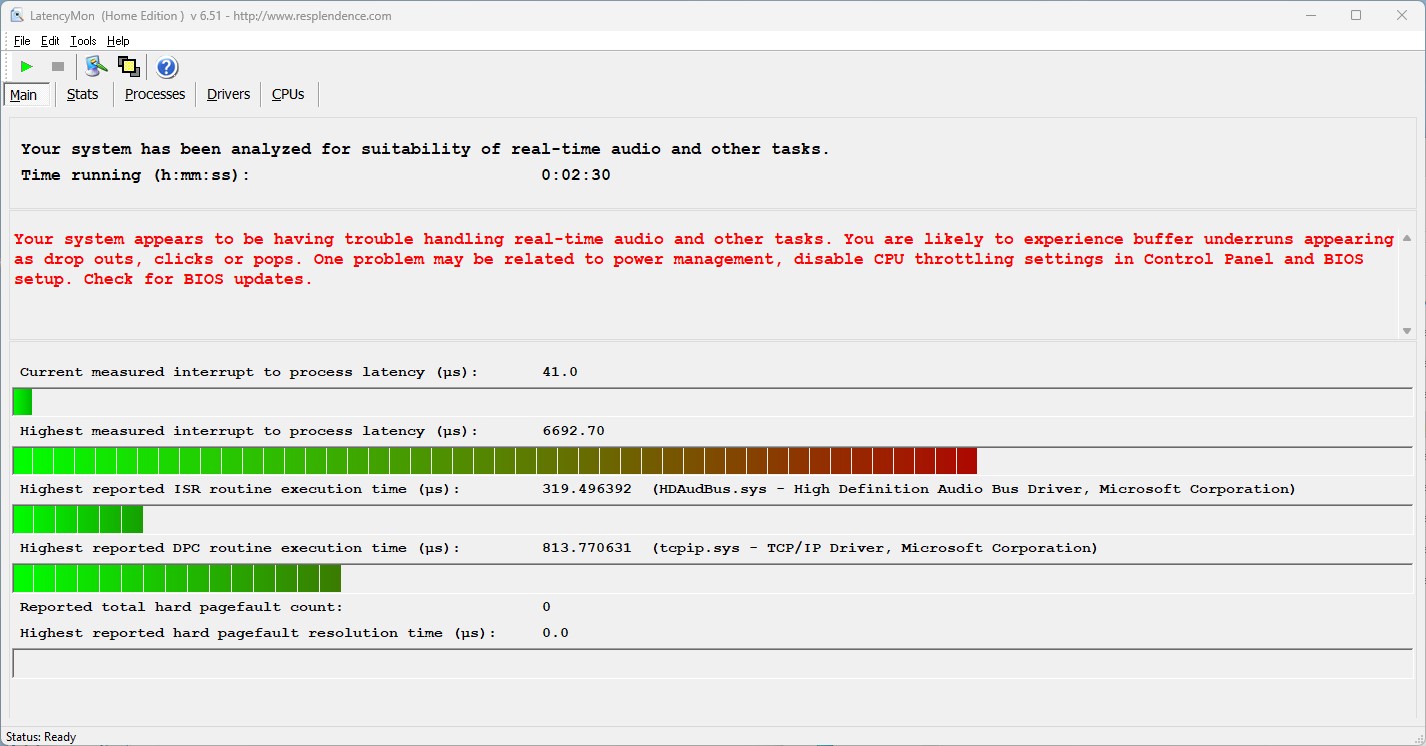Click the time running value 0:02:30
Screen dimensions: 1426x746
[576, 175]
